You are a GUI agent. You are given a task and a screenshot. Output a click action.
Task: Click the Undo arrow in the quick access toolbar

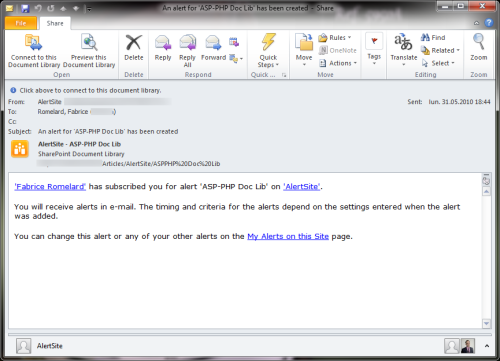point(38,8)
